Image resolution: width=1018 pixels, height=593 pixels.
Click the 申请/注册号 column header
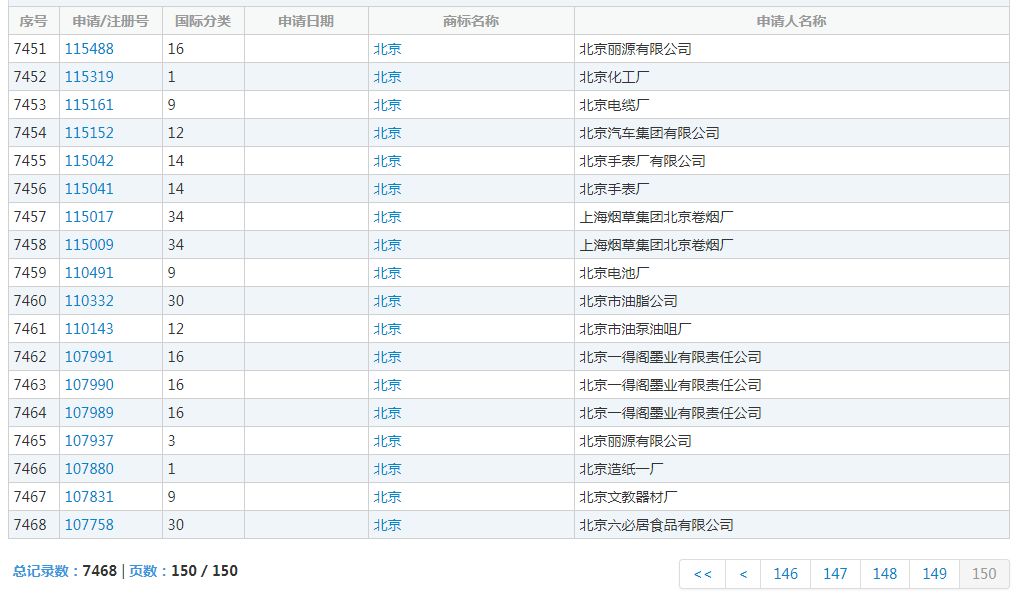click(110, 21)
